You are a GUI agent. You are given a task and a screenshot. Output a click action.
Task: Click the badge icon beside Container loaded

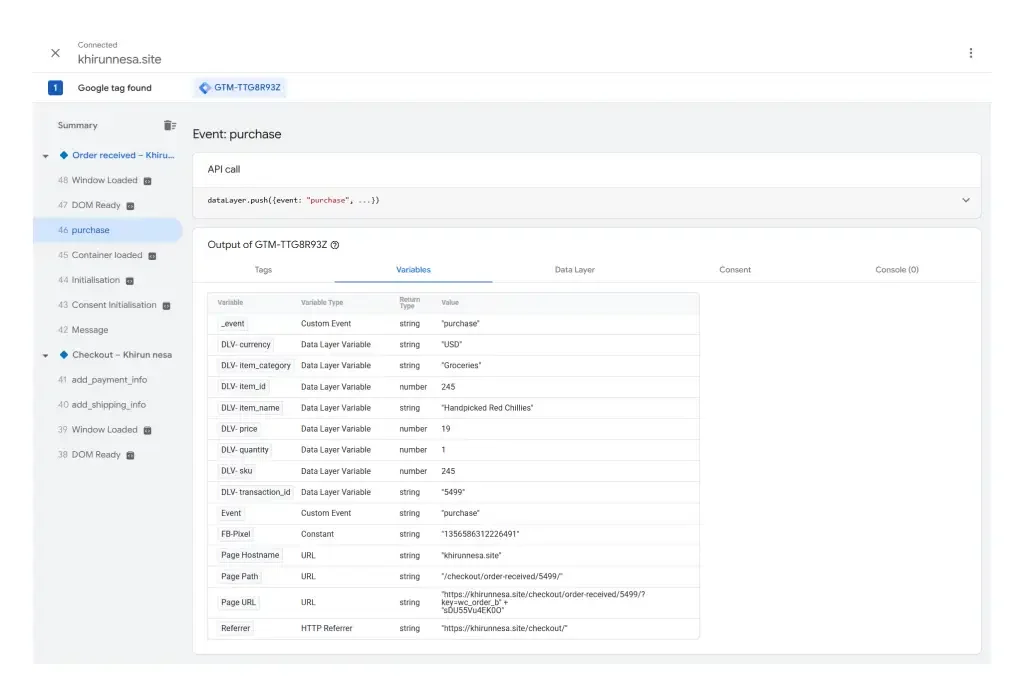point(152,256)
